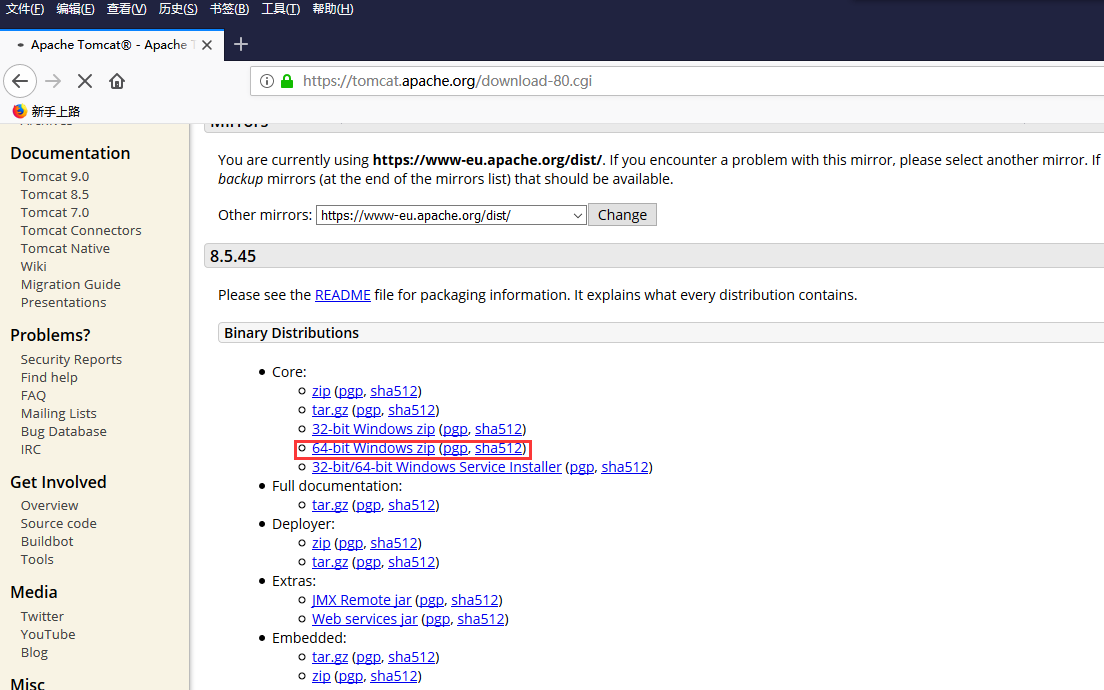Image resolution: width=1104 pixels, height=690 pixels.
Task: Open the README link
Action: point(342,295)
